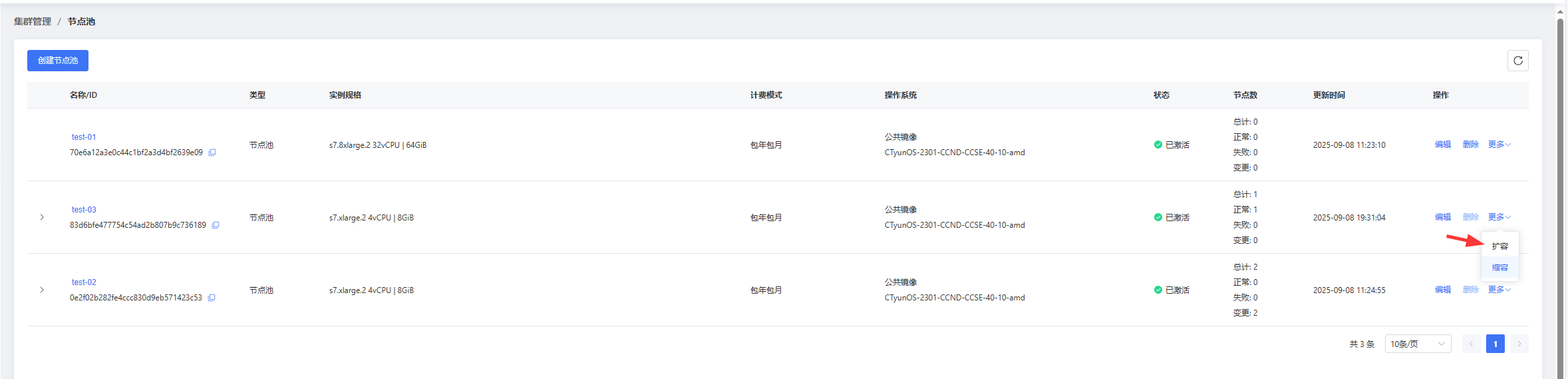1568x379 pixels.
Task: Select page 1 in pagination
Action: pyautogui.click(x=1495, y=344)
